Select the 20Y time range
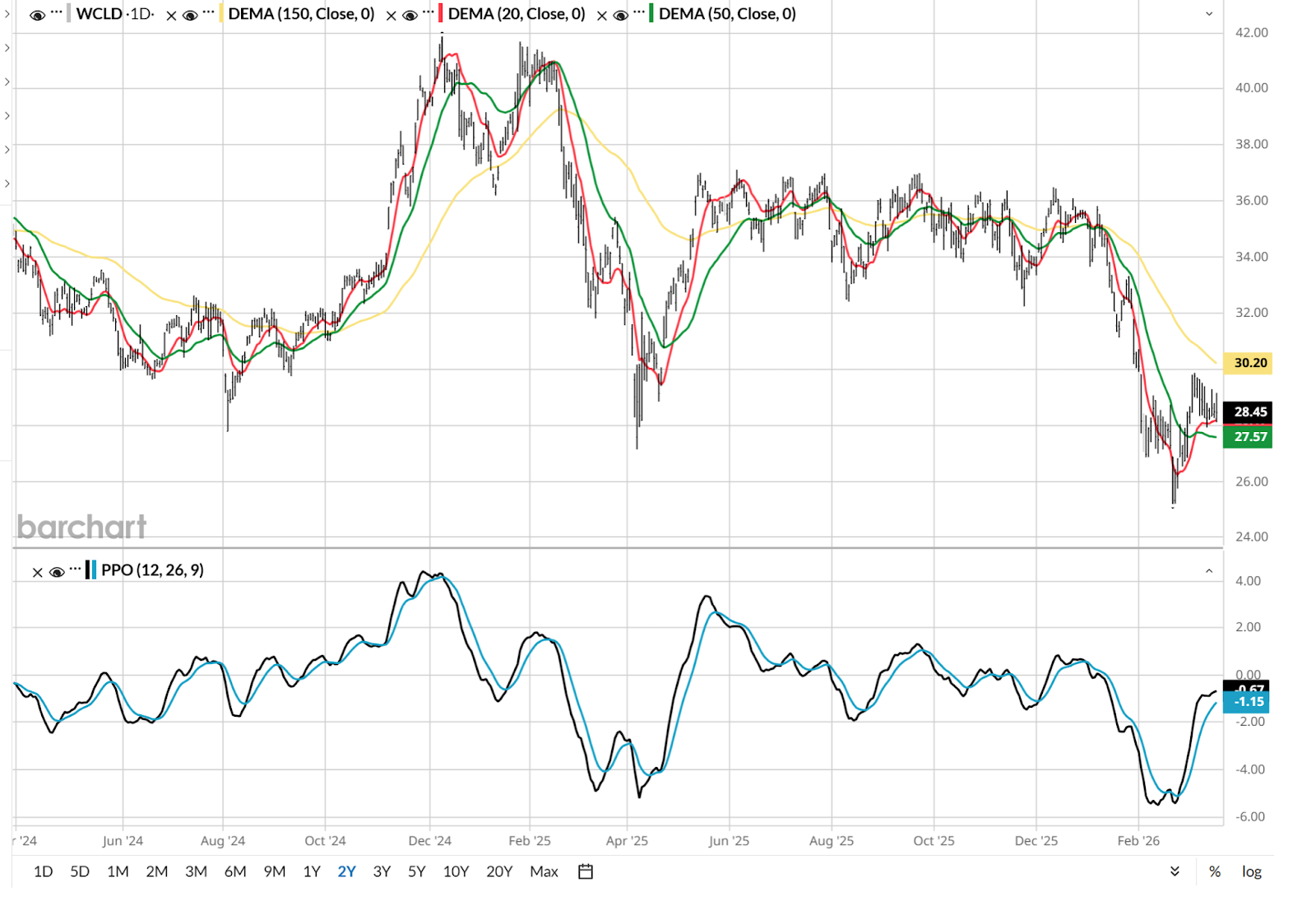The width and height of the screenshot is (1316, 911). click(499, 871)
